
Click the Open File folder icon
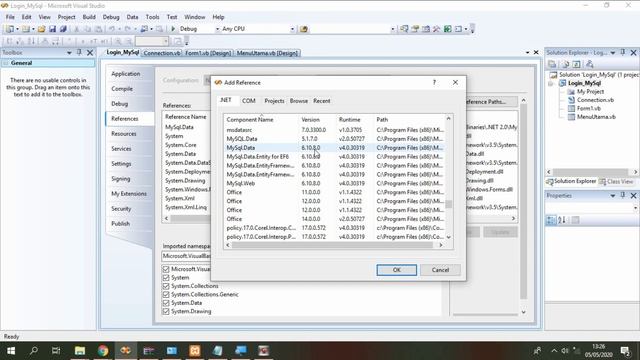point(41,29)
